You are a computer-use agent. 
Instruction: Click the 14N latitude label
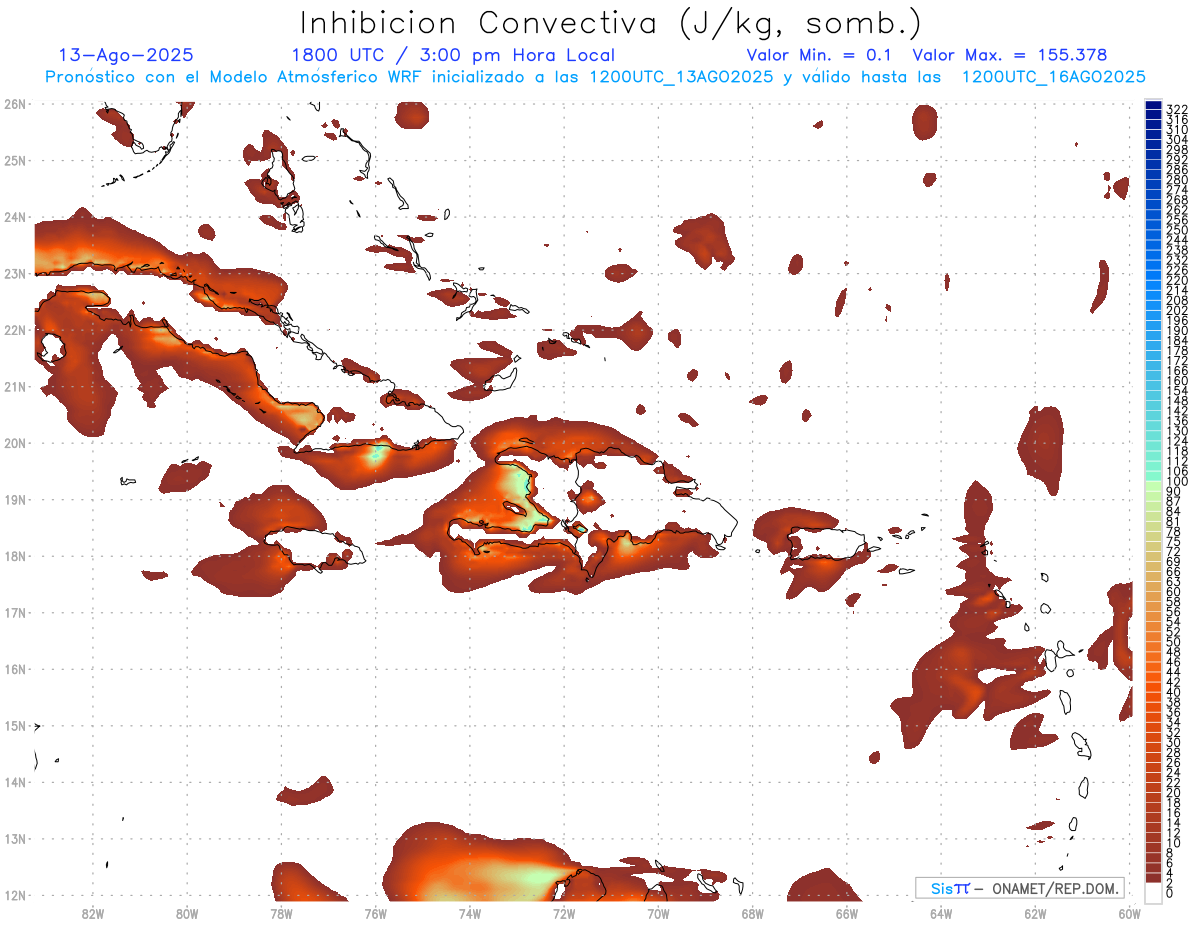tap(14, 782)
